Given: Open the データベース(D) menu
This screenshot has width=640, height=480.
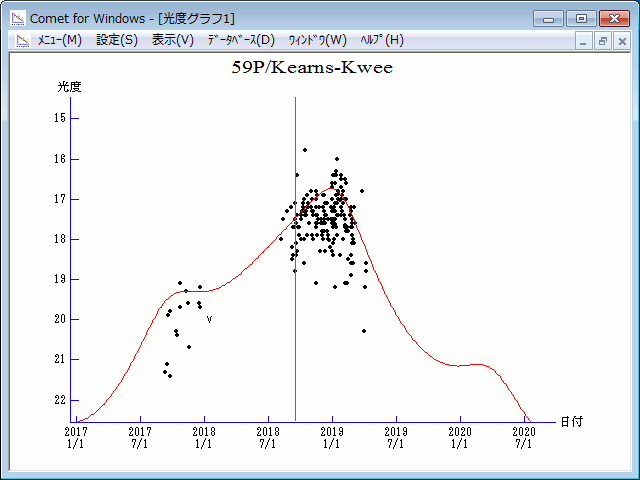Looking at the screenshot, I should point(241,40).
